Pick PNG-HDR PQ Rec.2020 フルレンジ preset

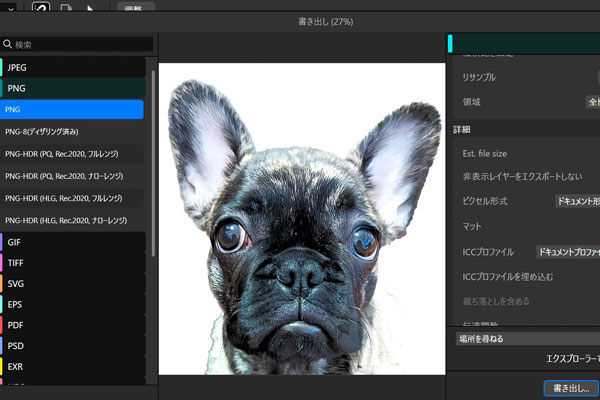[x=72, y=154]
